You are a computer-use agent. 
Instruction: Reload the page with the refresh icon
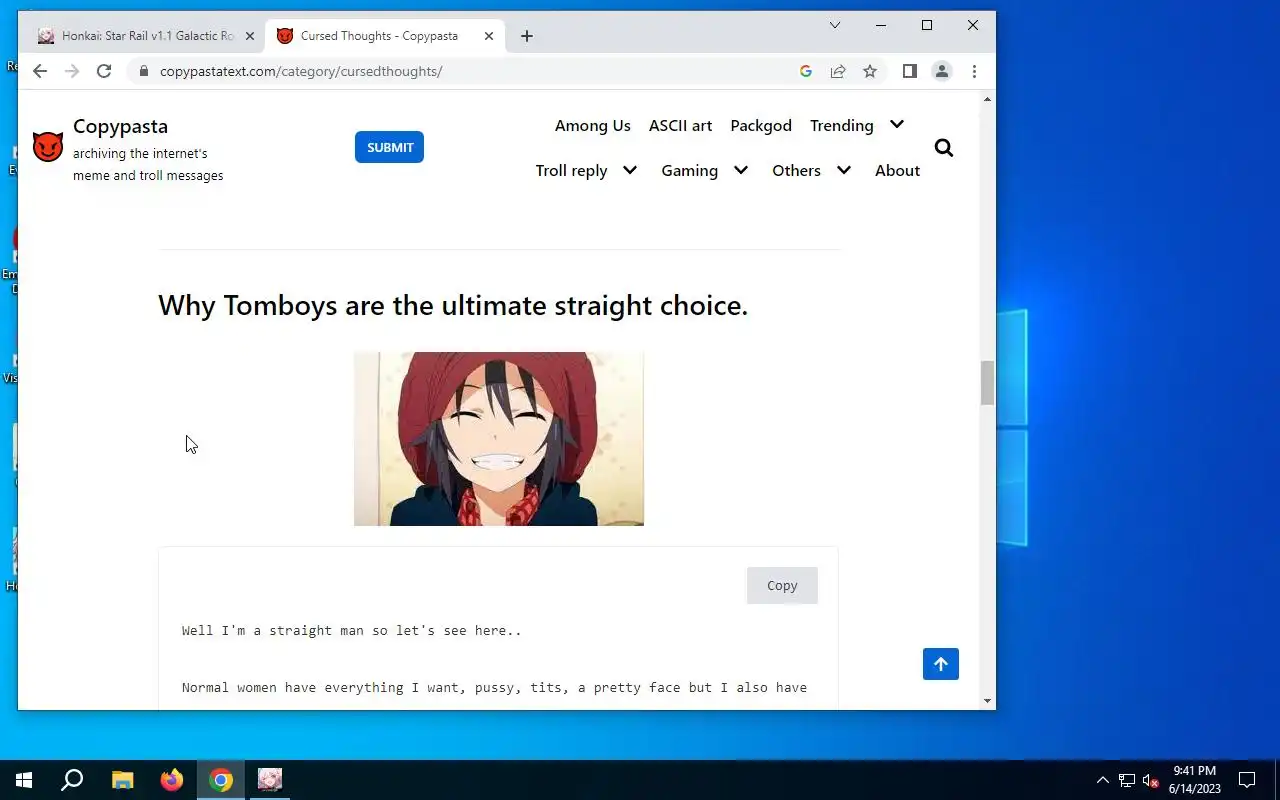(104, 71)
